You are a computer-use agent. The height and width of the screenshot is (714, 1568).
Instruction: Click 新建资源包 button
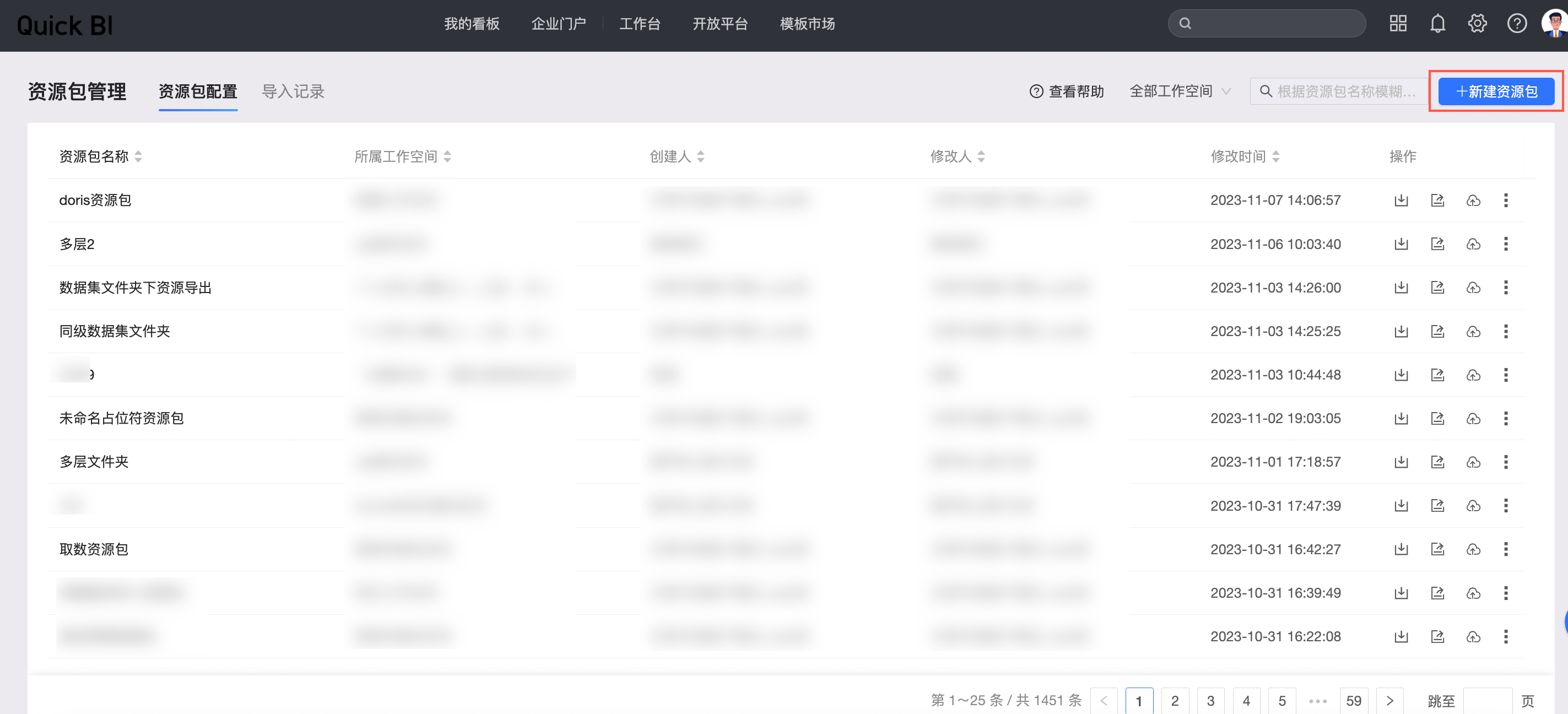point(1496,91)
